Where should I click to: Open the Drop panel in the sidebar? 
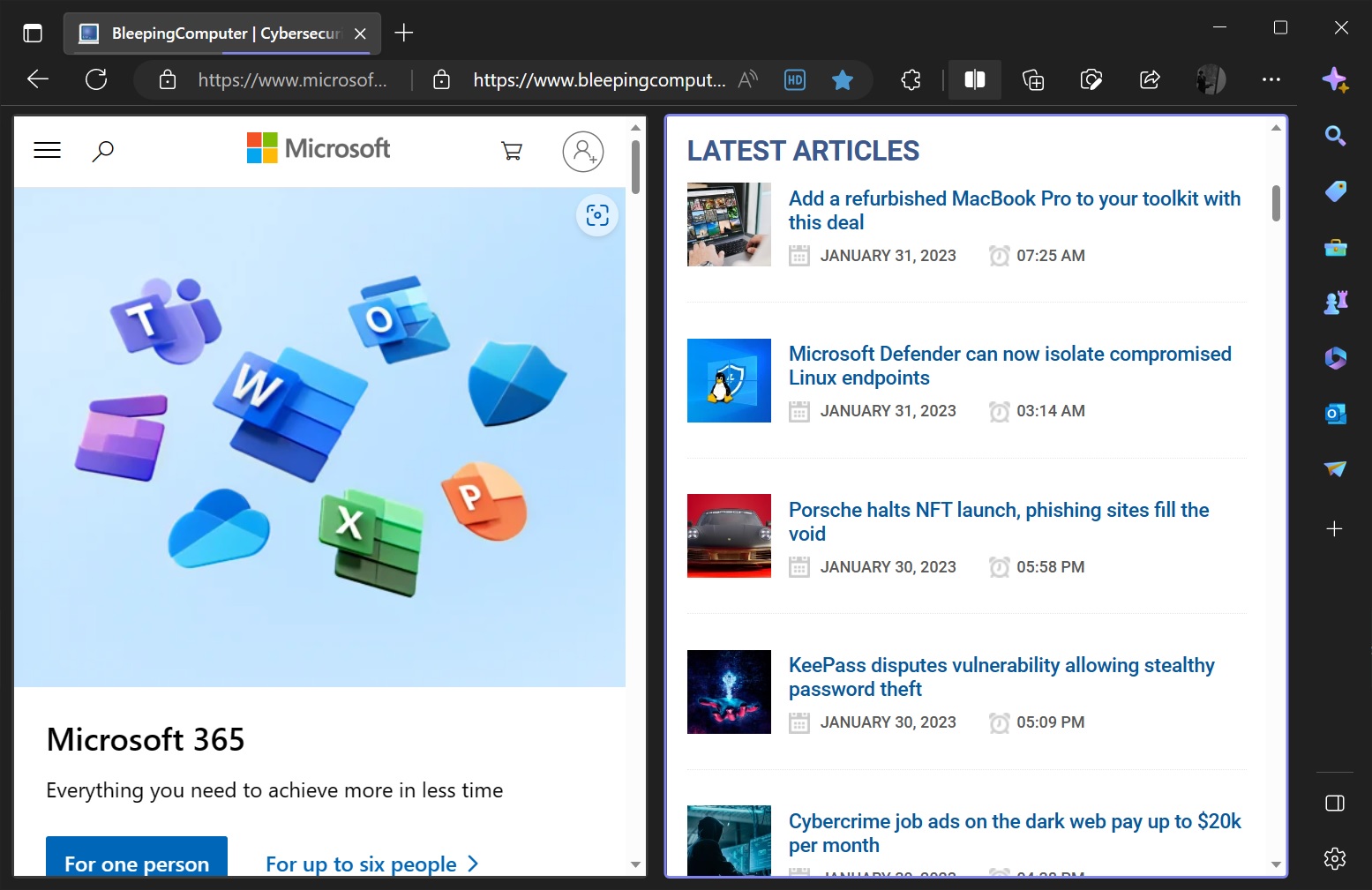click(x=1335, y=469)
